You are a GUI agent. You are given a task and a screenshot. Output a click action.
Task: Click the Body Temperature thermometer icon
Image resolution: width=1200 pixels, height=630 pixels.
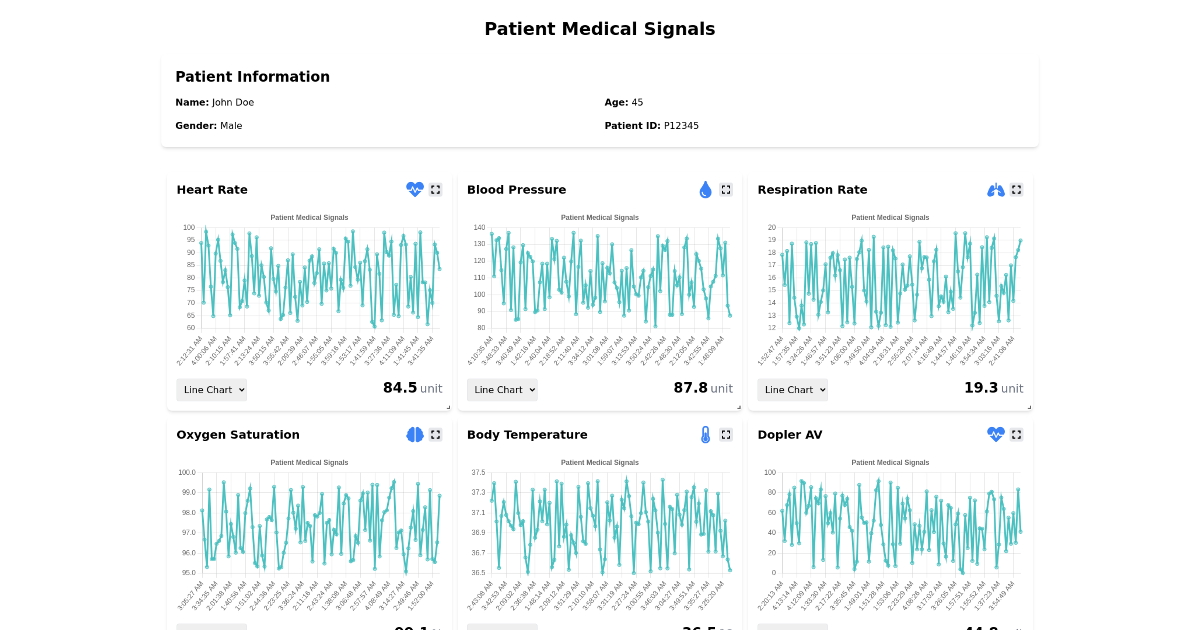[x=705, y=435]
